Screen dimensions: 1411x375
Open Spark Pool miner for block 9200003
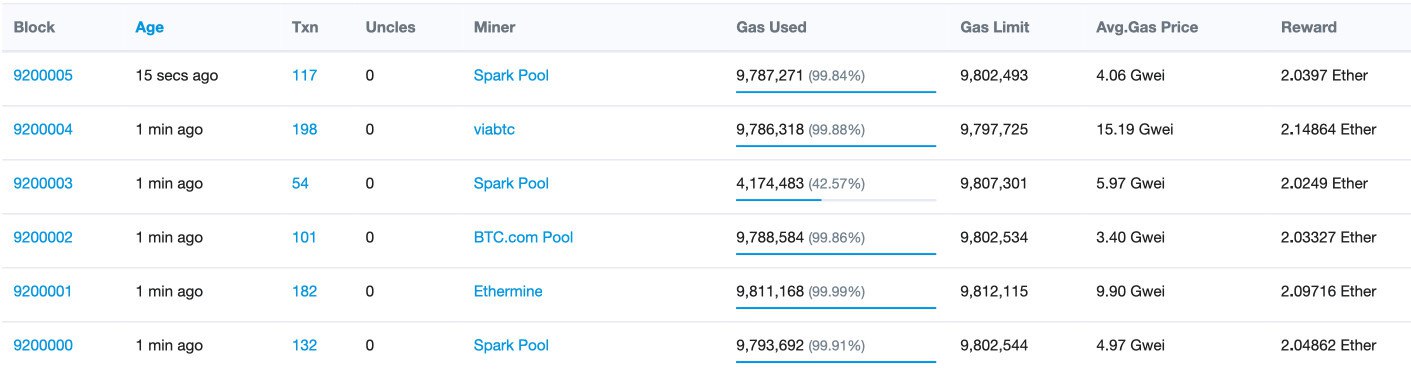(x=511, y=183)
